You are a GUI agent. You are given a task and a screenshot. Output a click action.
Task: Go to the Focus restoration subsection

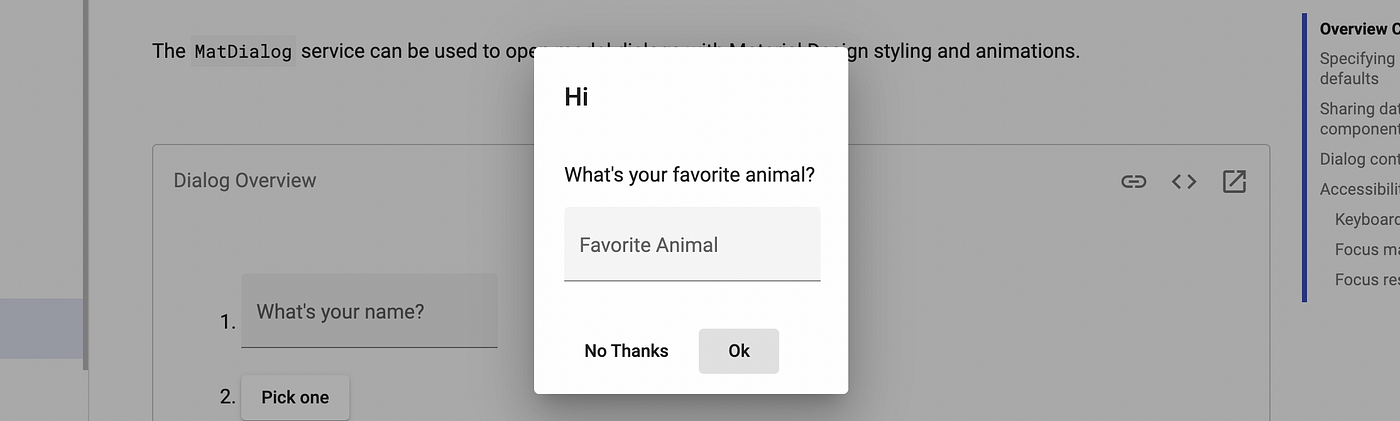pyautogui.click(x=1367, y=279)
